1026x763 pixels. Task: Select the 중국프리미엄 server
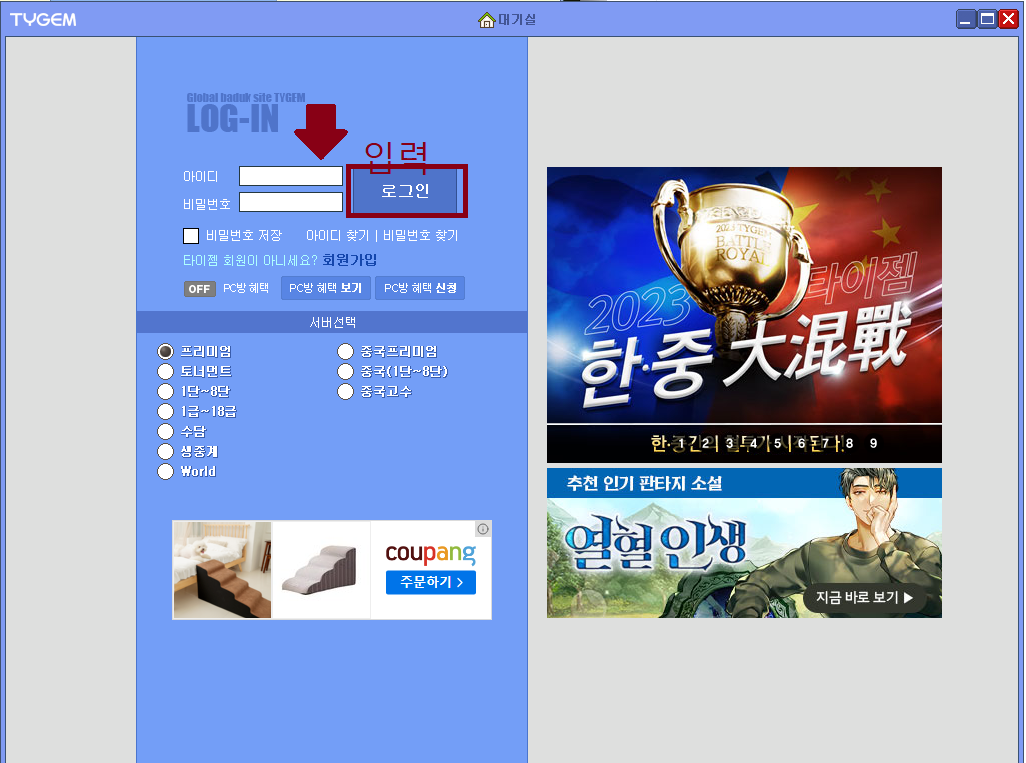point(345,351)
